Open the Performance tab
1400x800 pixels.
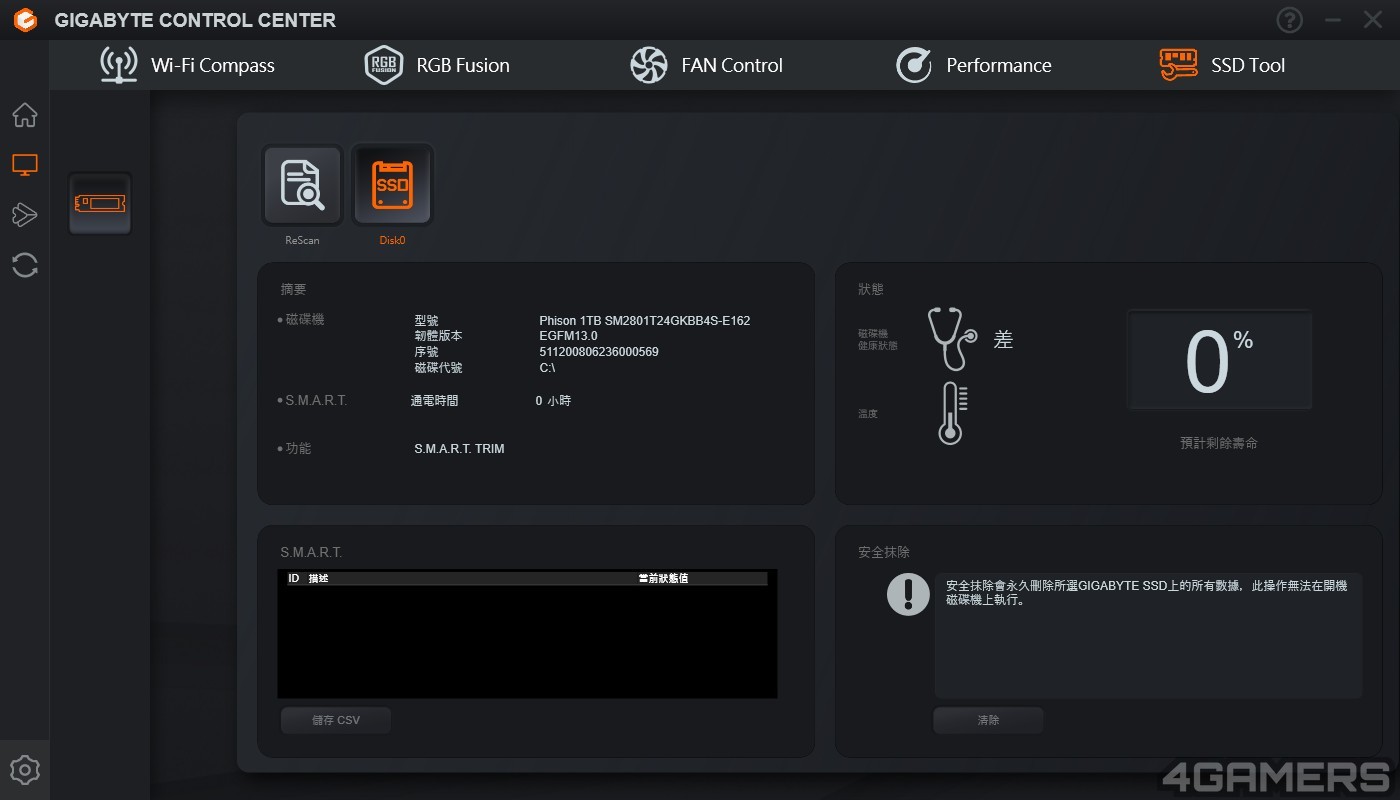[x=973, y=65]
